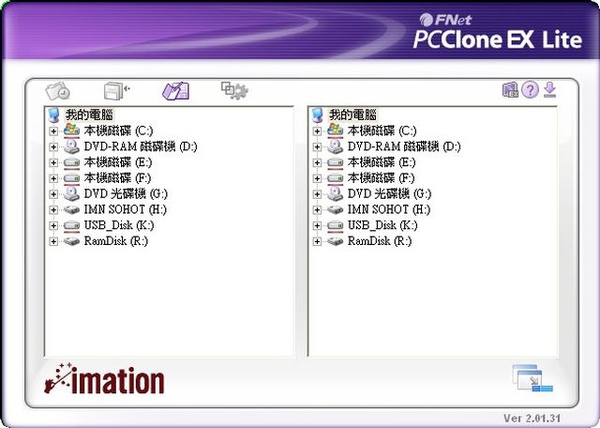This screenshot has height=428, width=600.
Task: Expand IMN SOHOT (H:) in left pane
Action: [x=53, y=210]
